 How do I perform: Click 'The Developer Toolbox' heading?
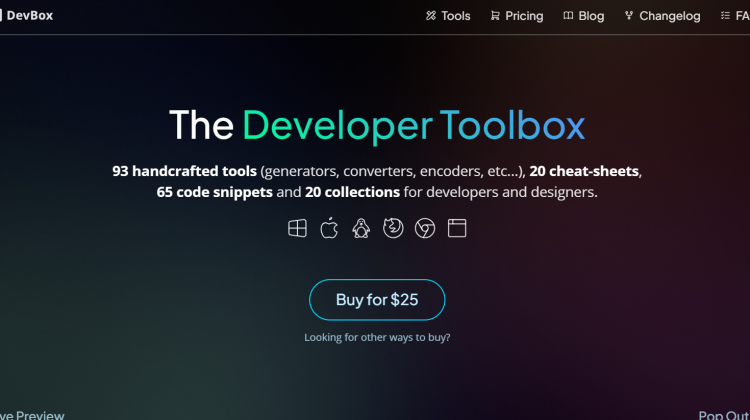(377, 125)
